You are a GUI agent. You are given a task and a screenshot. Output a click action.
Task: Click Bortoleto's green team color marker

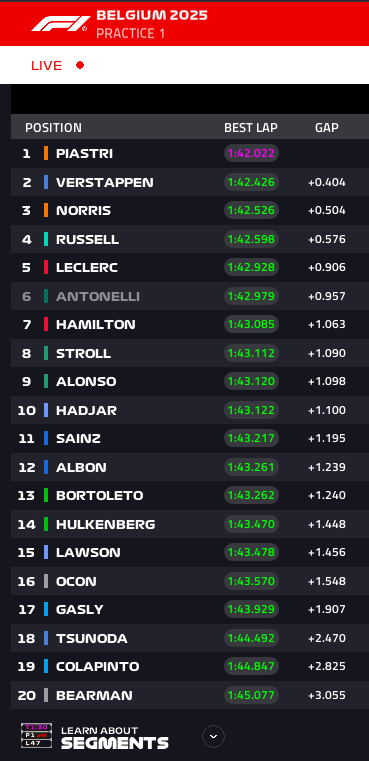point(46,495)
